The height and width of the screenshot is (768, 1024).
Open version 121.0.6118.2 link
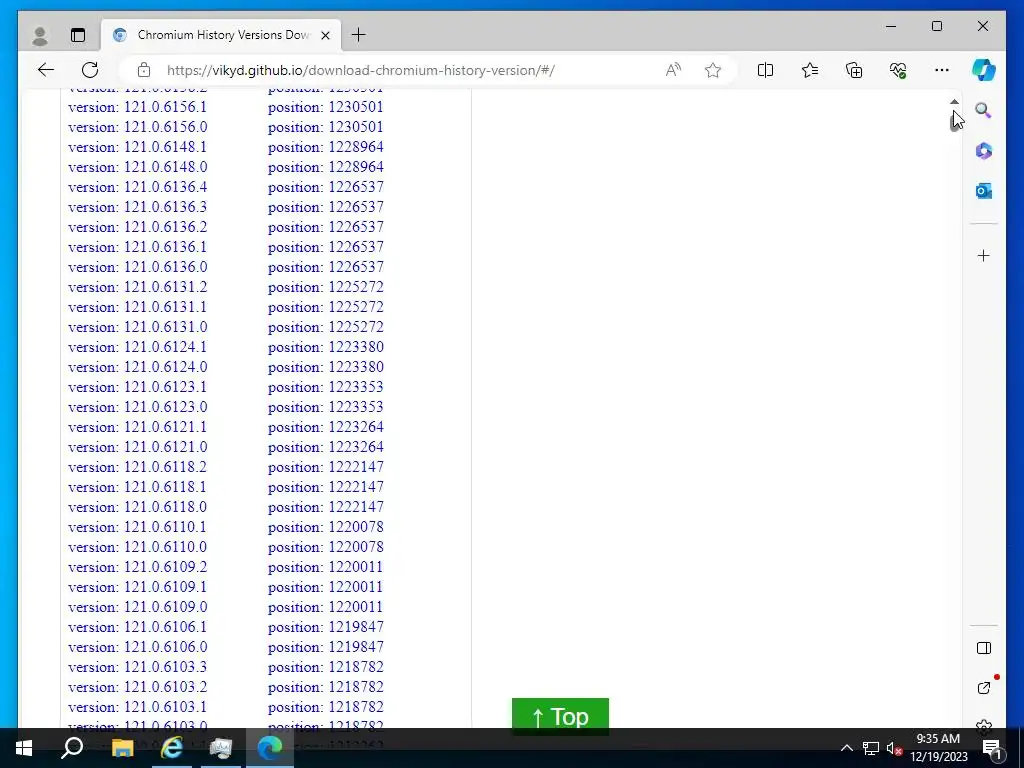137,467
